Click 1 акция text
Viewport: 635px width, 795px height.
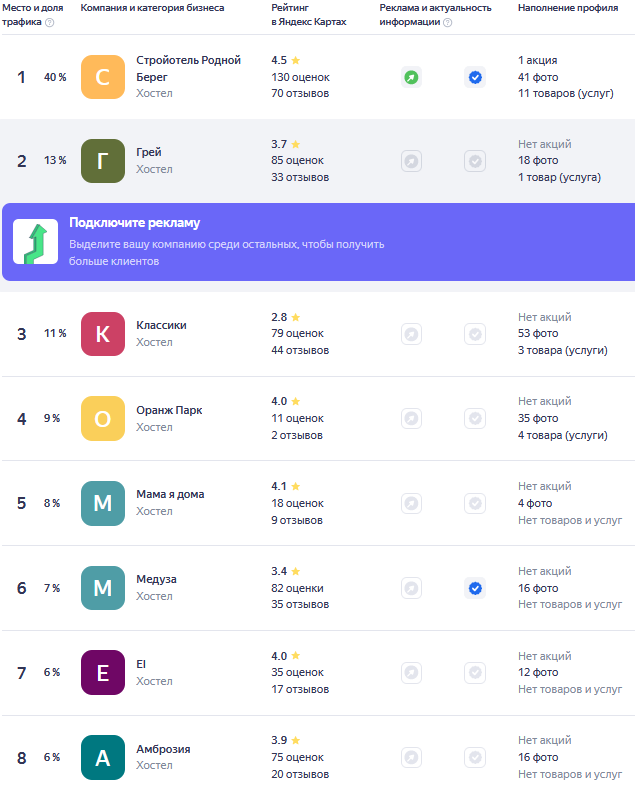click(x=538, y=60)
